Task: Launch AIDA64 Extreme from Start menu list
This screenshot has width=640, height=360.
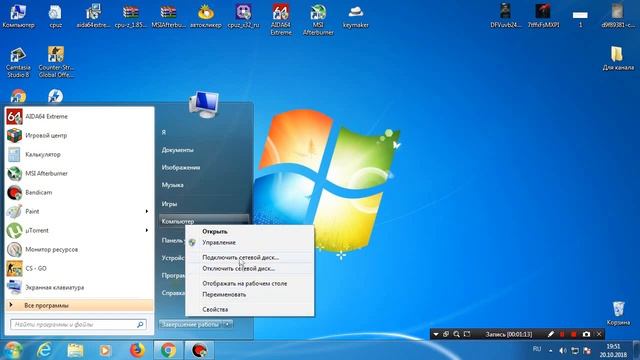Action: (80, 117)
